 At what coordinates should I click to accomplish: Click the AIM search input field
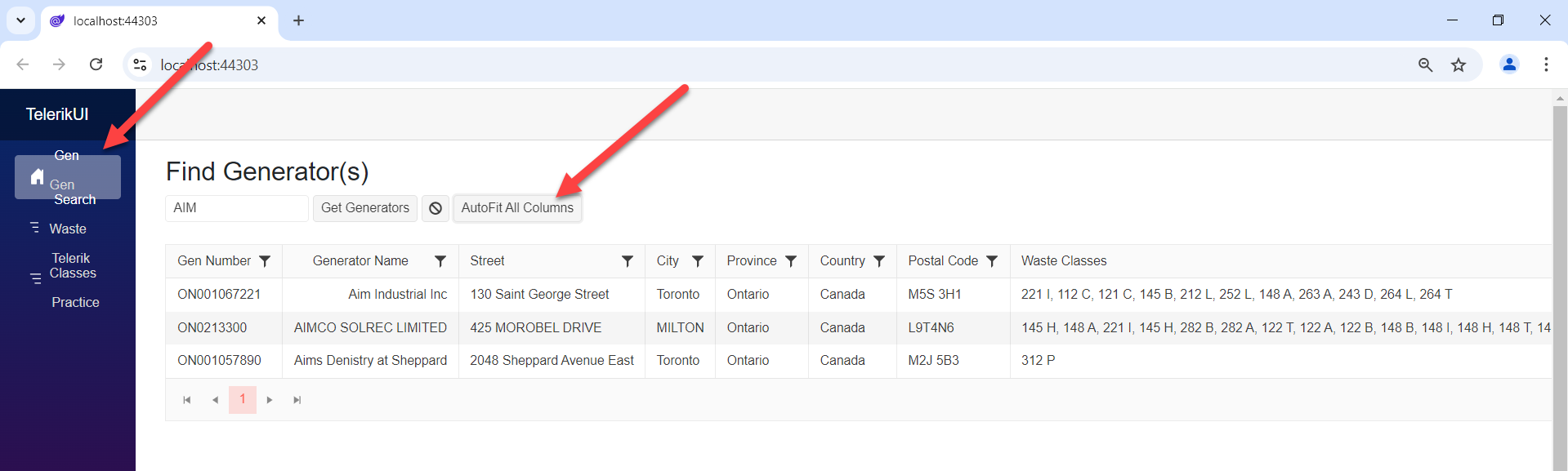click(x=237, y=208)
